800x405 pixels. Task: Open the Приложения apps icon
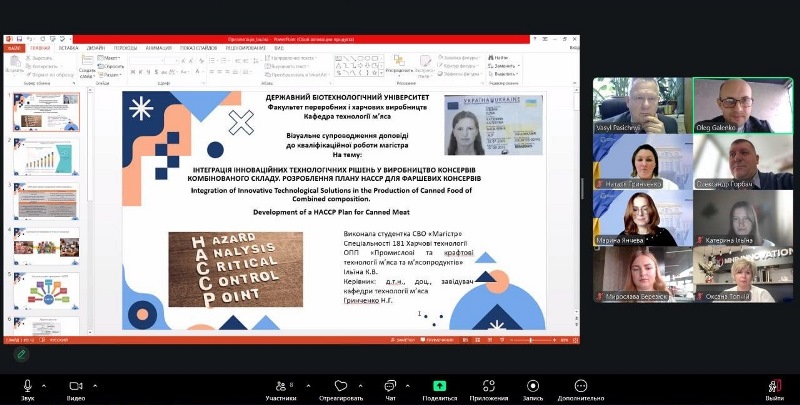(489, 386)
